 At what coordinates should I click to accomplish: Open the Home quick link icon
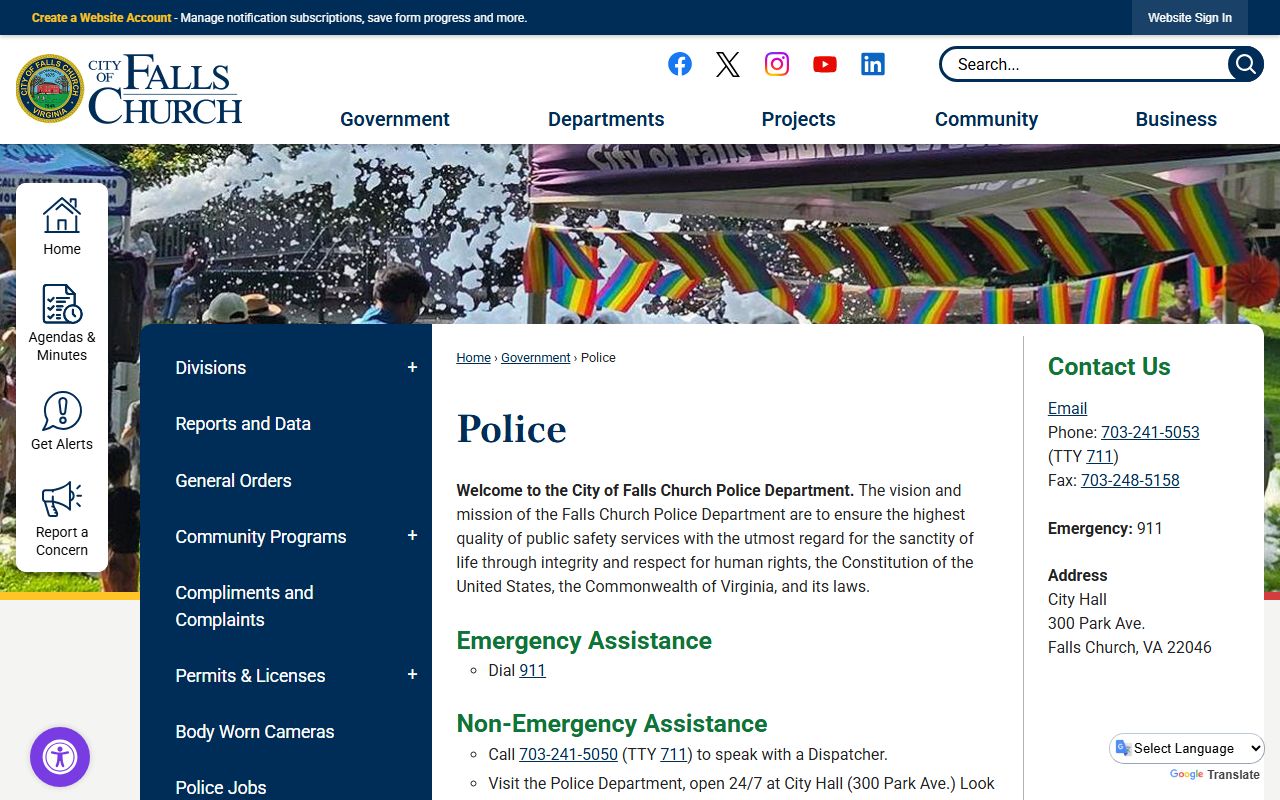(x=62, y=226)
